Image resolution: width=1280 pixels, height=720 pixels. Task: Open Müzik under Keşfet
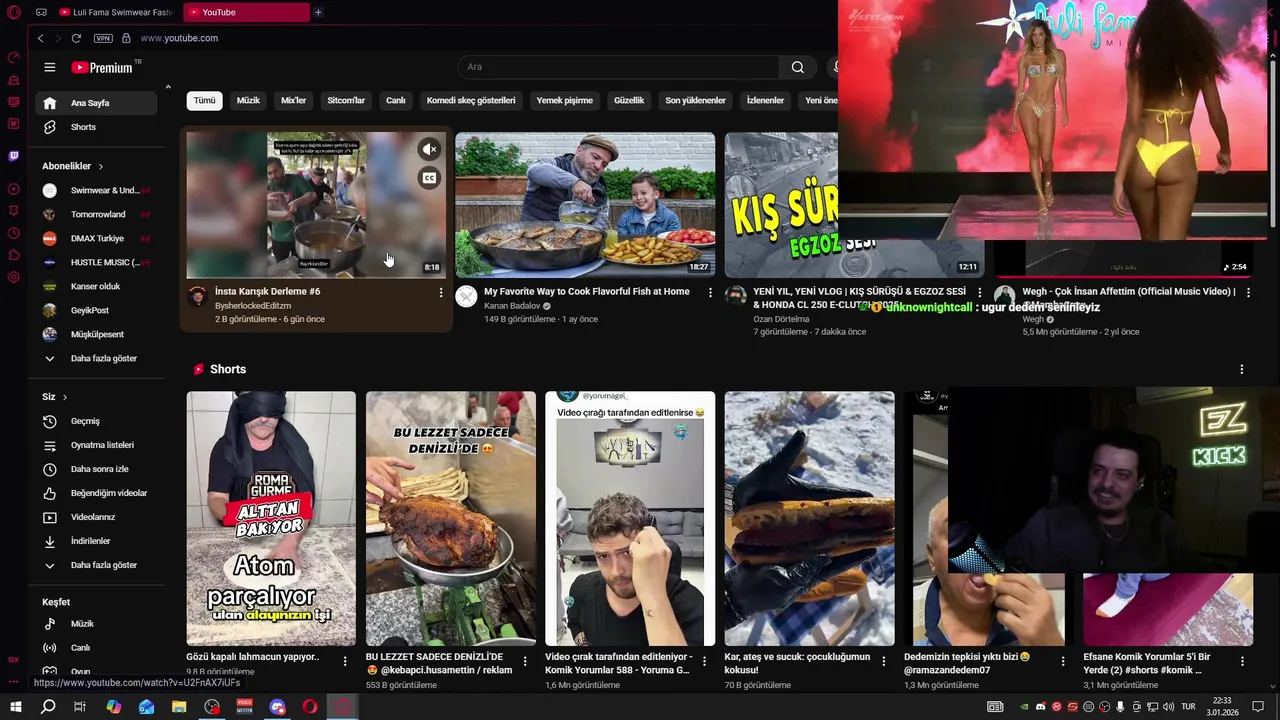(98, 624)
